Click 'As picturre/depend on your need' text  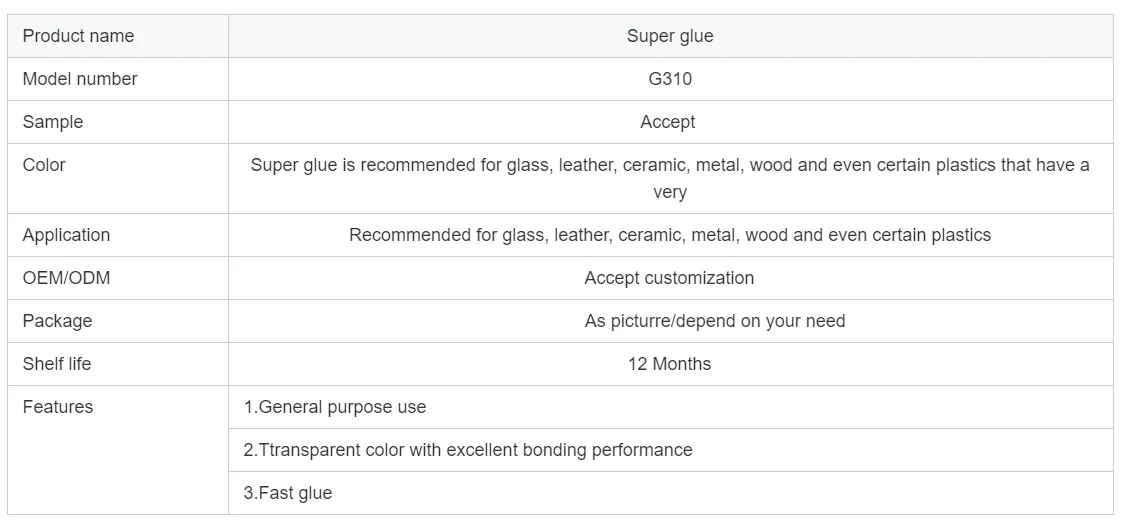point(714,321)
